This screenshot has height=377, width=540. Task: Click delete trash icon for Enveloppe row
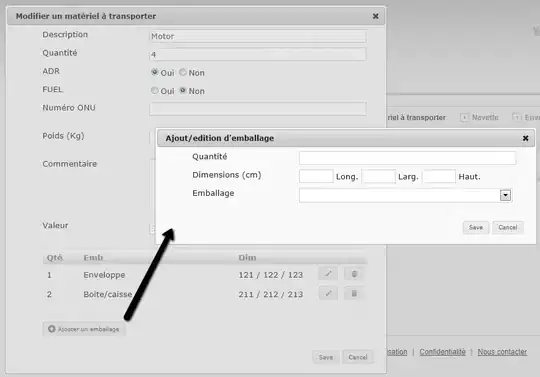tap(354, 274)
